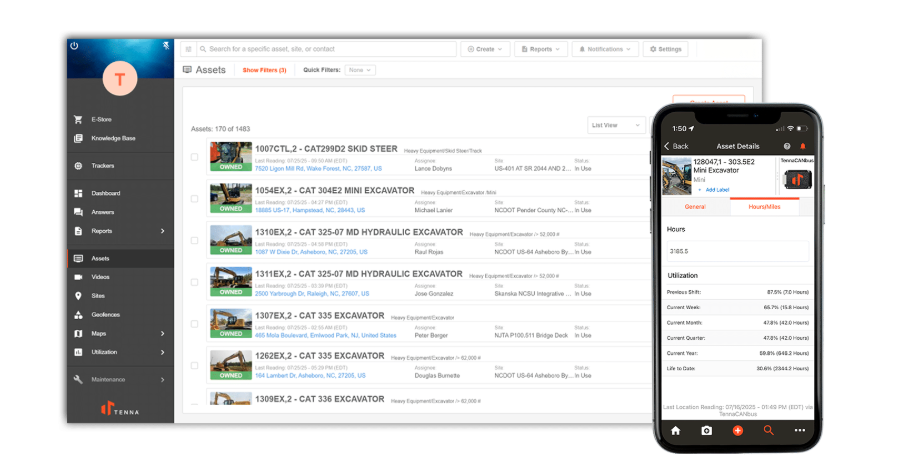Click Show Filters (3) link

click(x=265, y=70)
